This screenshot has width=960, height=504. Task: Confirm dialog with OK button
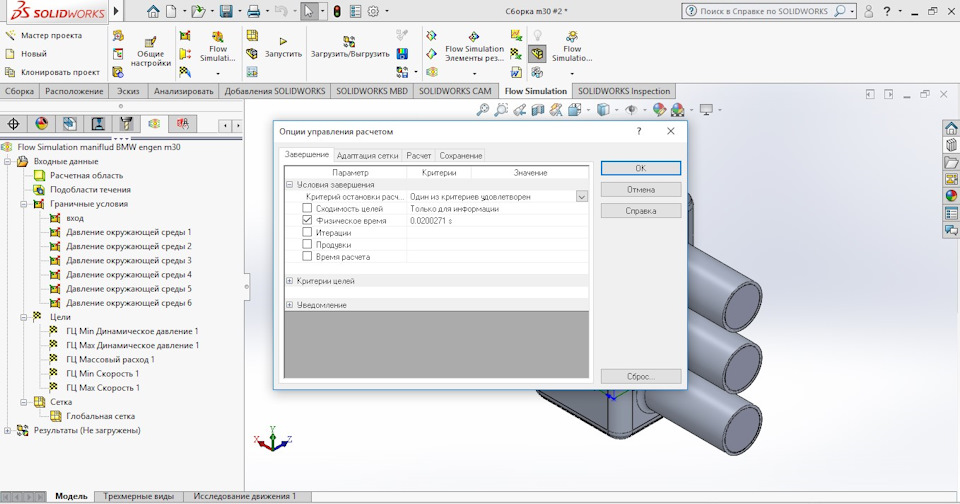click(640, 168)
